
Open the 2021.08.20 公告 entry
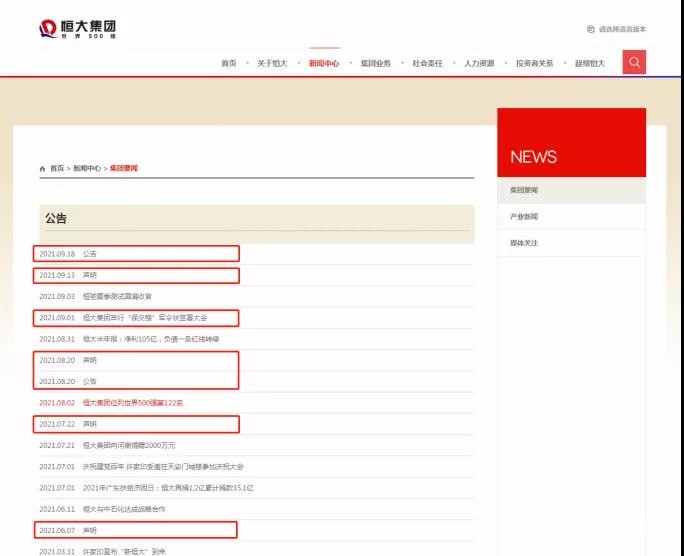point(68,382)
